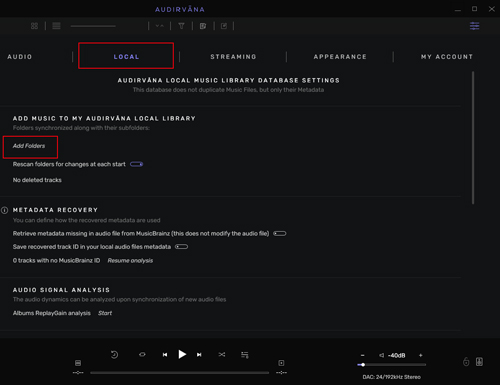Click the edit pencil-square toolbar icon

click(x=224, y=26)
